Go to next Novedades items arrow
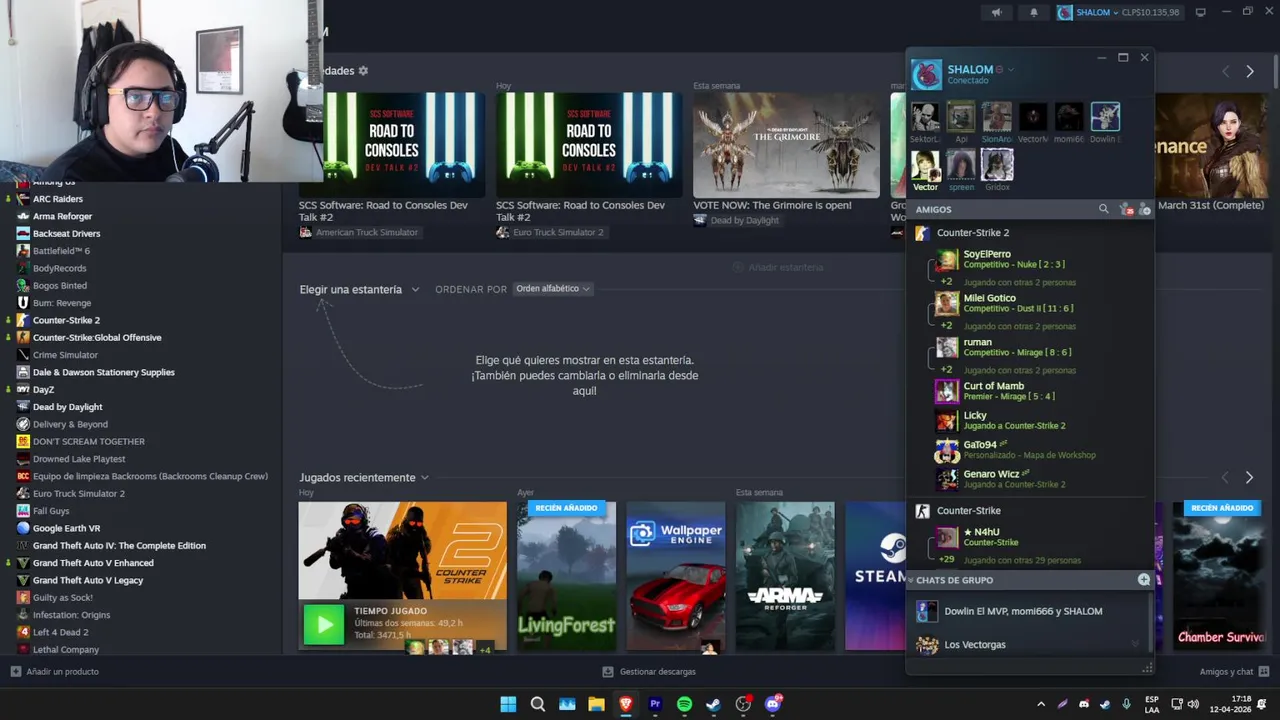This screenshot has width=1280, height=720. 1250,71
